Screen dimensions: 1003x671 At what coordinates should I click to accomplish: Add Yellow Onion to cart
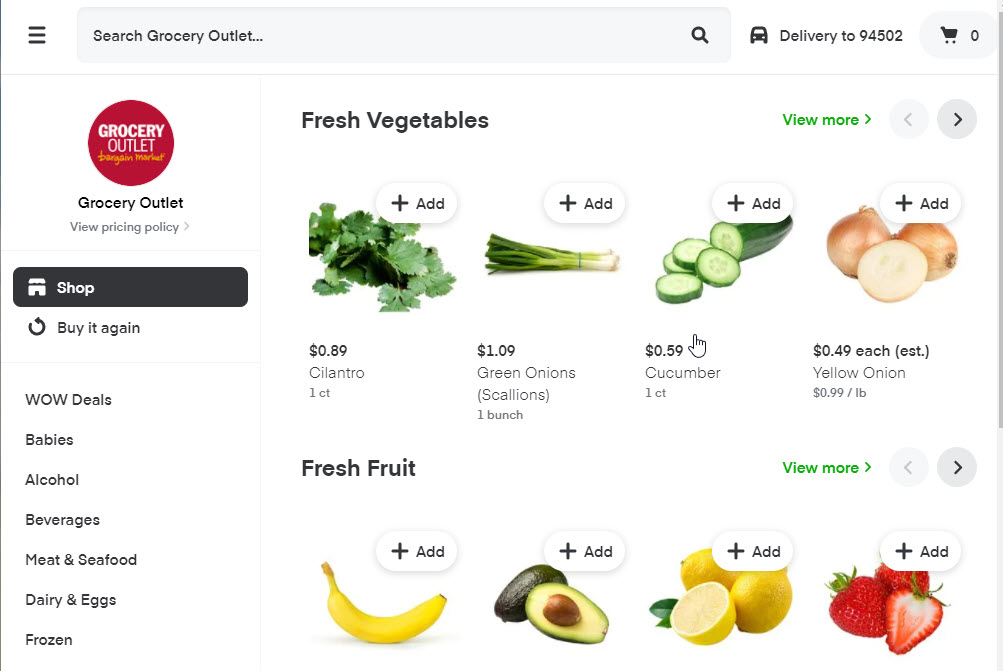point(921,203)
